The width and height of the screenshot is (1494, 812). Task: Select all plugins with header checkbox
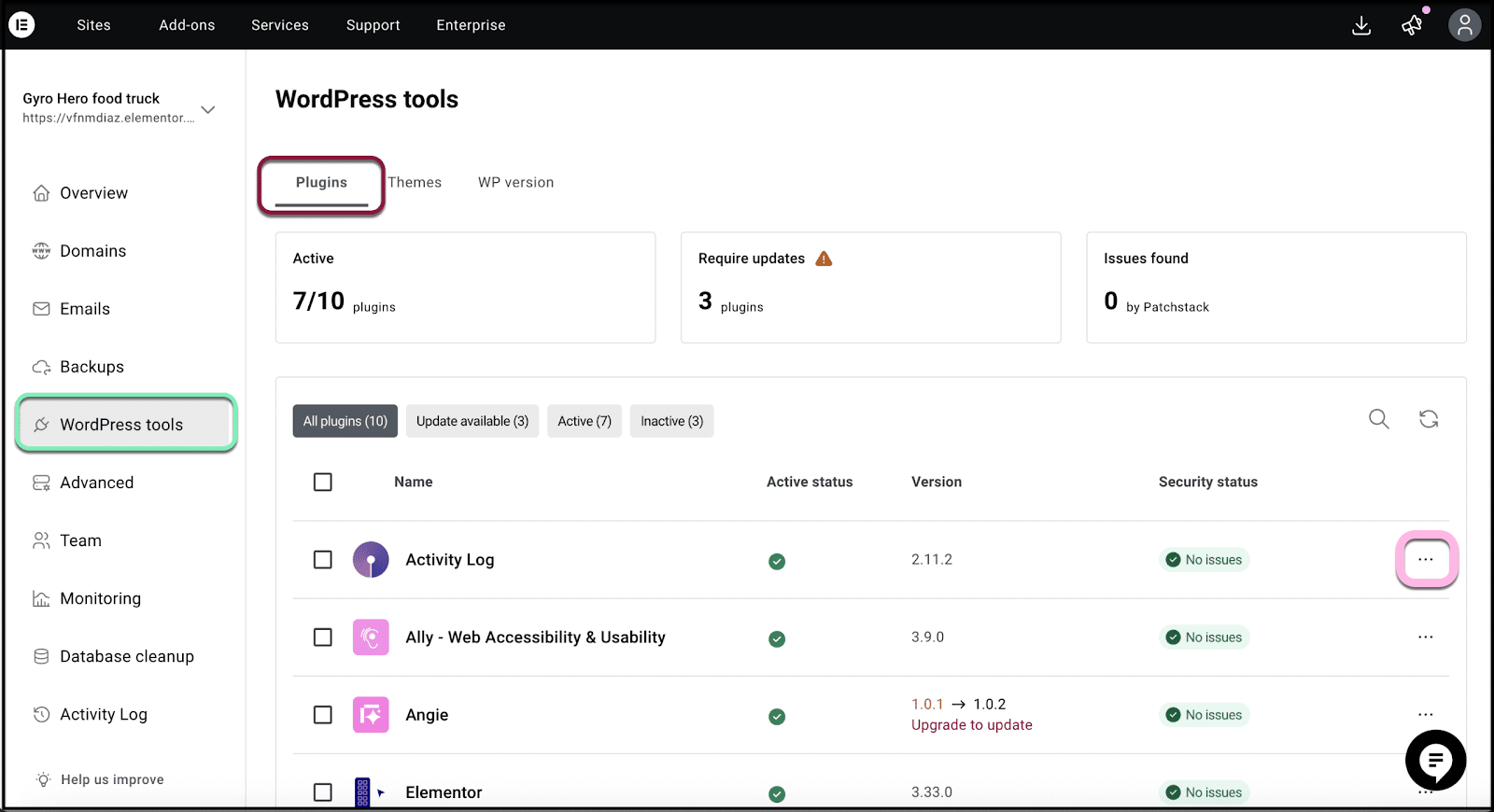click(323, 482)
